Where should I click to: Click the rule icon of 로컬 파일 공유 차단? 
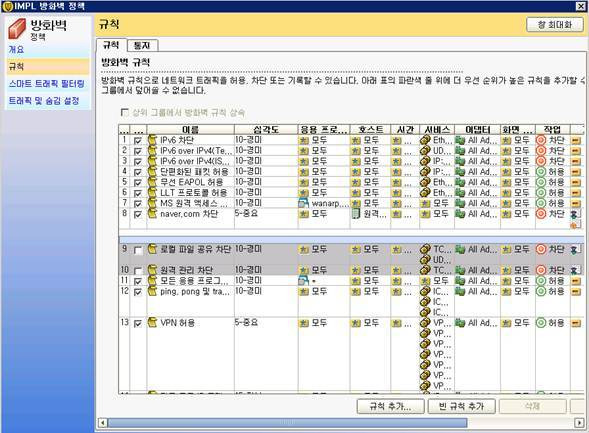(152, 249)
